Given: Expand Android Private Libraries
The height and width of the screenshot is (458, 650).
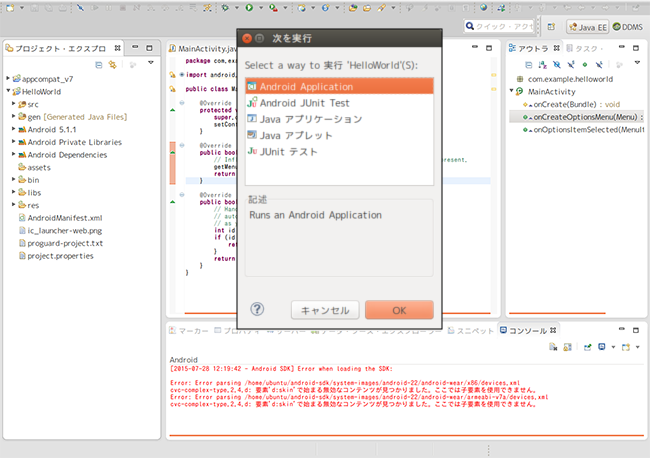Looking at the screenshot, I should 14,141.
